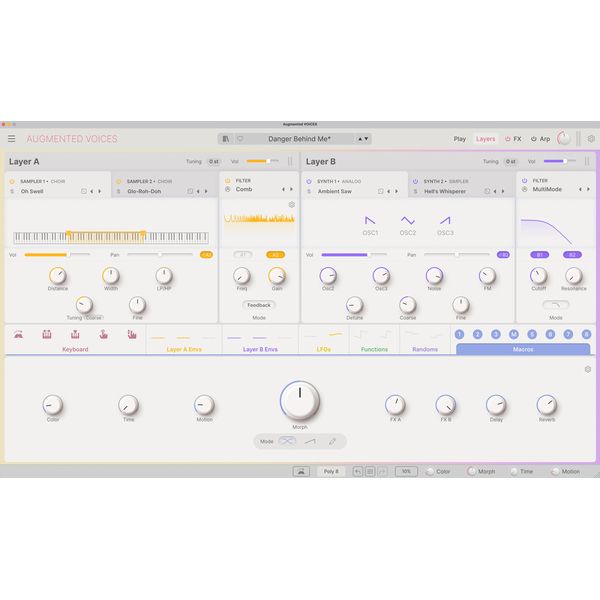Toggle Layer A Filter power button

(228, 181)
